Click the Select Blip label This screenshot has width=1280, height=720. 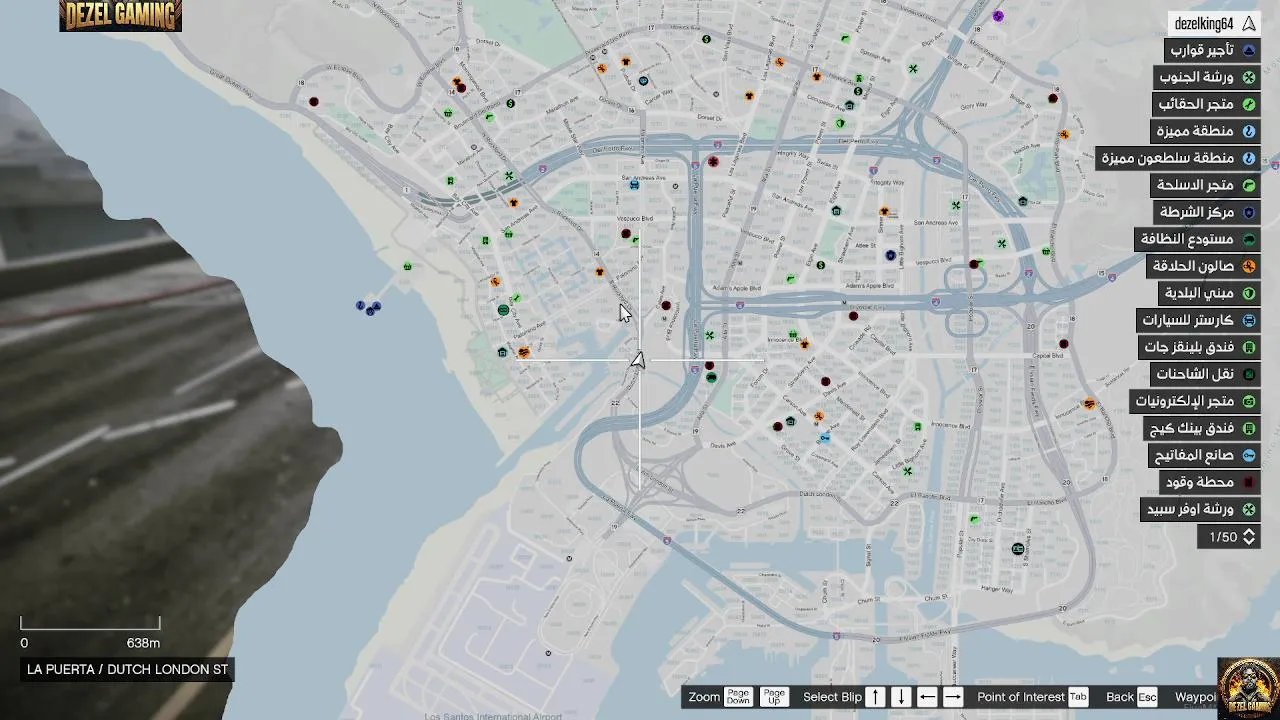click(x=832, y=697)
